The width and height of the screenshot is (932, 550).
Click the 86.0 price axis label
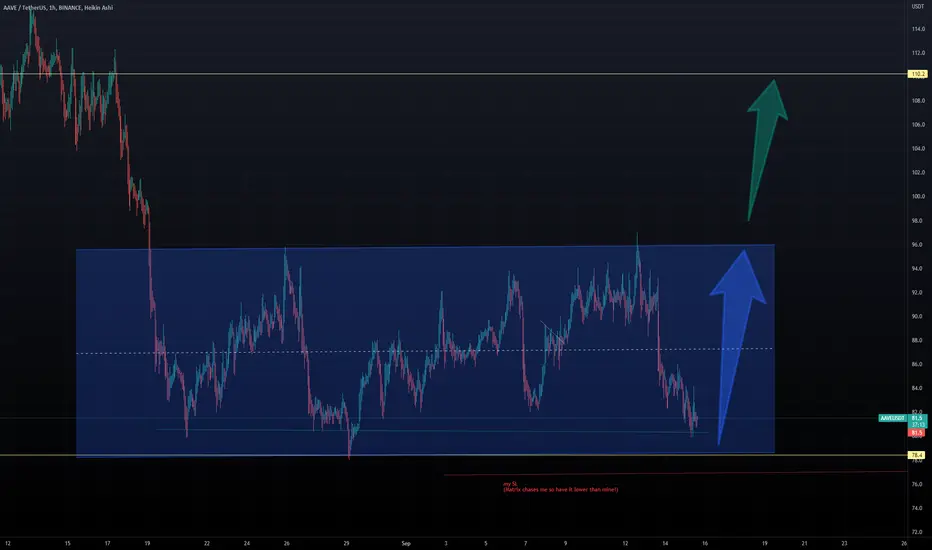tap(917, 364)
